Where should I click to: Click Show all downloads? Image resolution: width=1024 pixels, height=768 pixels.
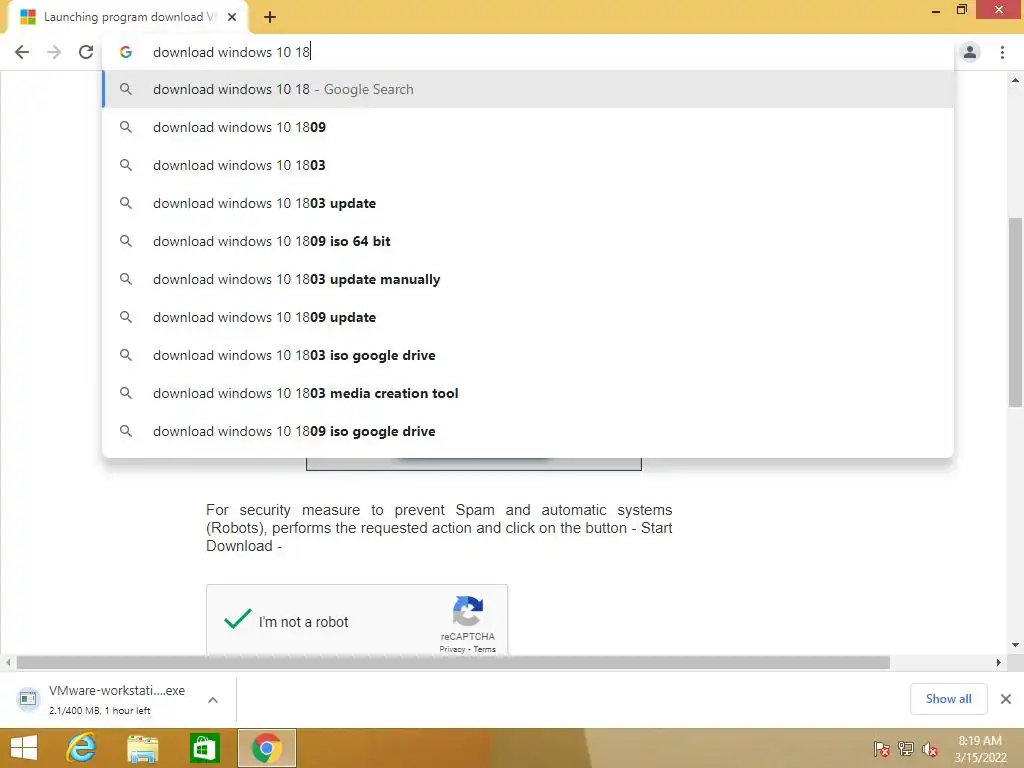(x=948, y=699)
